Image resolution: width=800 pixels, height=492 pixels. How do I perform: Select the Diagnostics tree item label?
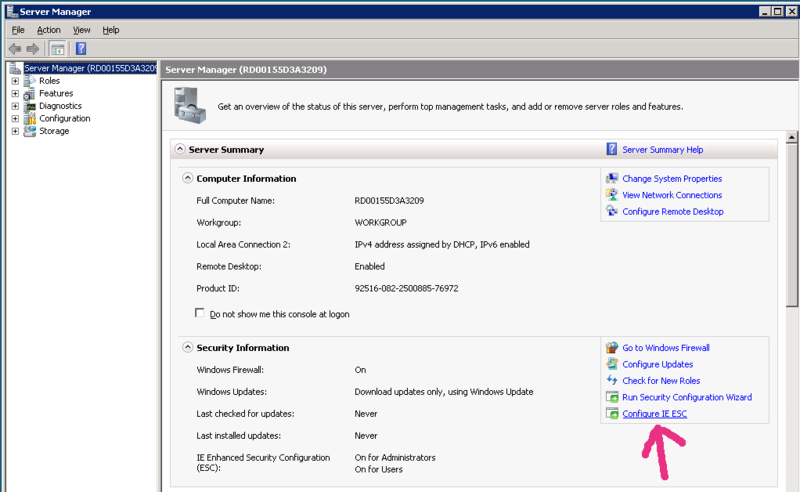pos(60,106)
